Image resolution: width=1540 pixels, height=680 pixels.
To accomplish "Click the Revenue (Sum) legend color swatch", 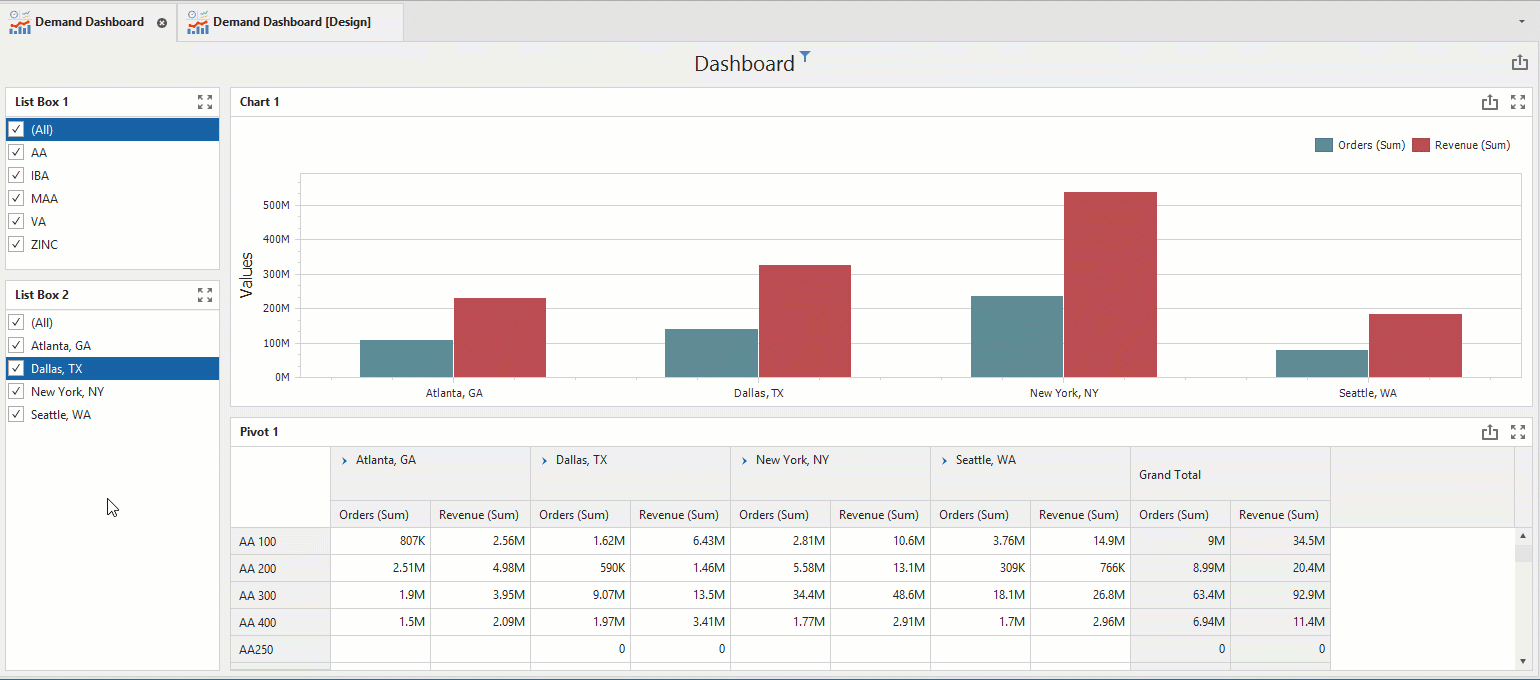I will tap(1421, 145).
